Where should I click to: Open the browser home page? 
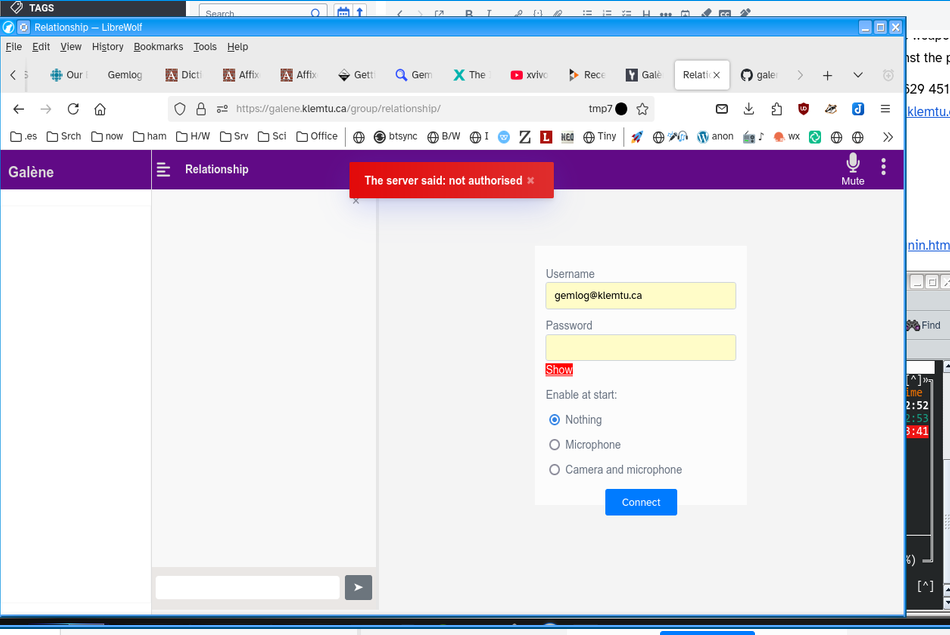pos(100,109)
